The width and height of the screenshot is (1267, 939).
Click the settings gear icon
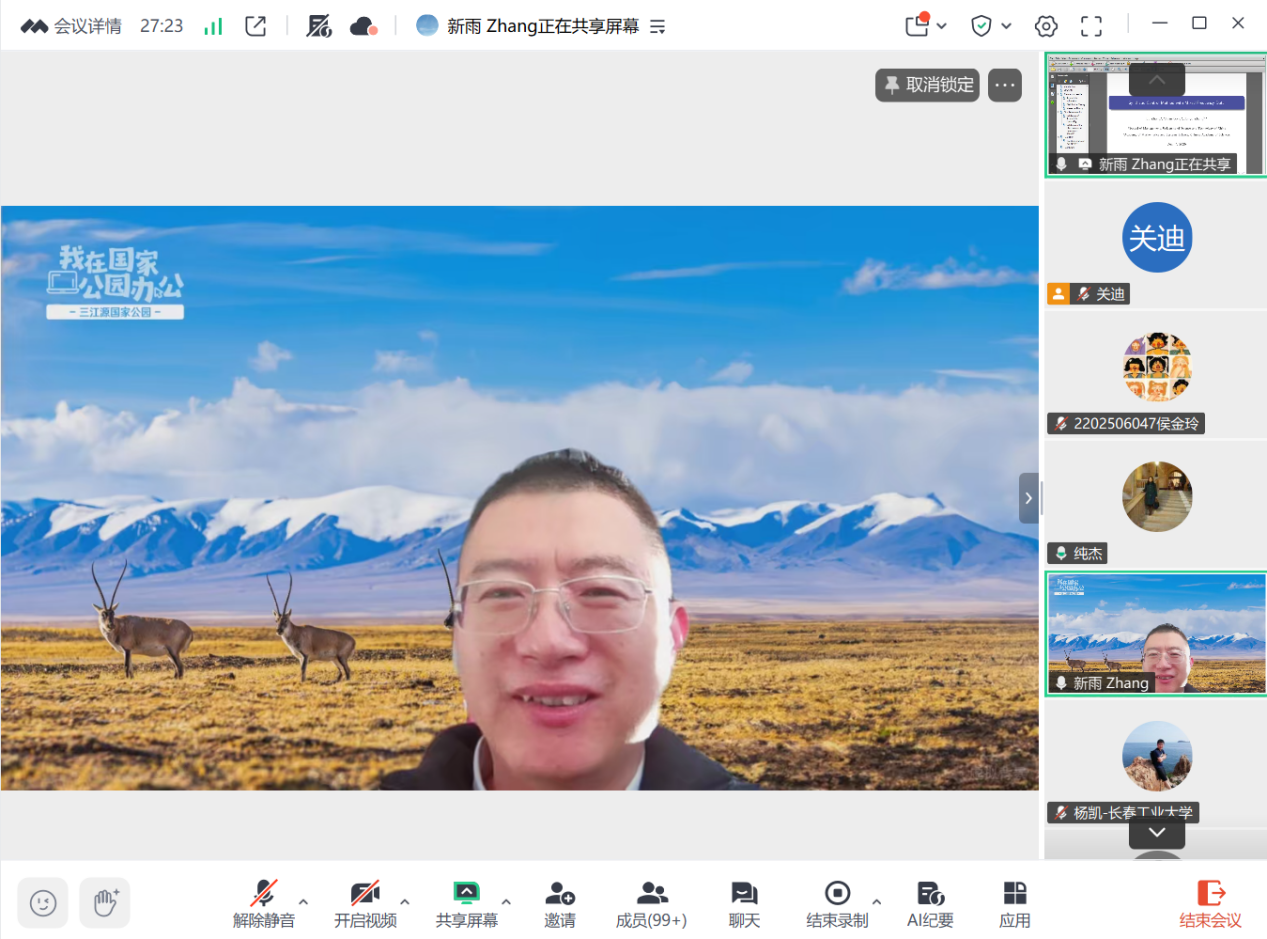tap(1046, 26)
